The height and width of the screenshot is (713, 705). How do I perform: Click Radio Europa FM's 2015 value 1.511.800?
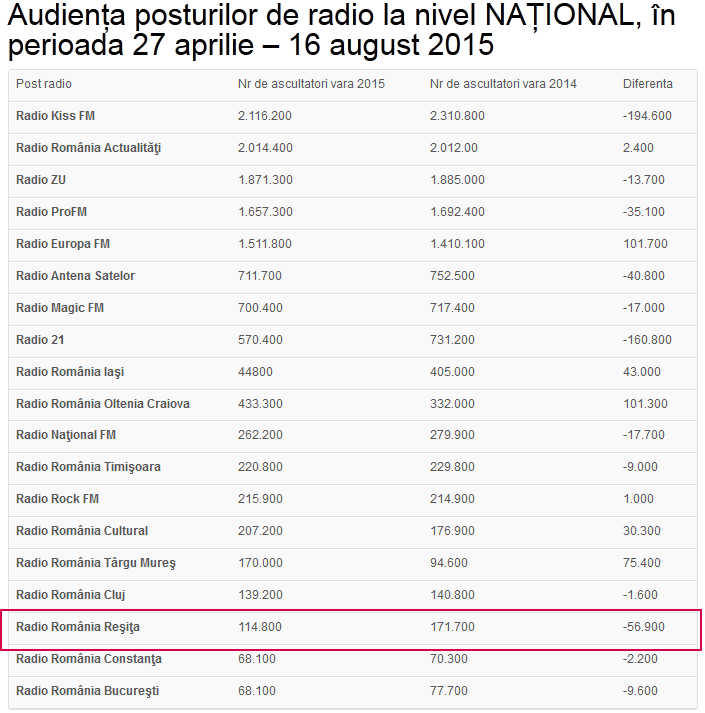click(265, 244)
